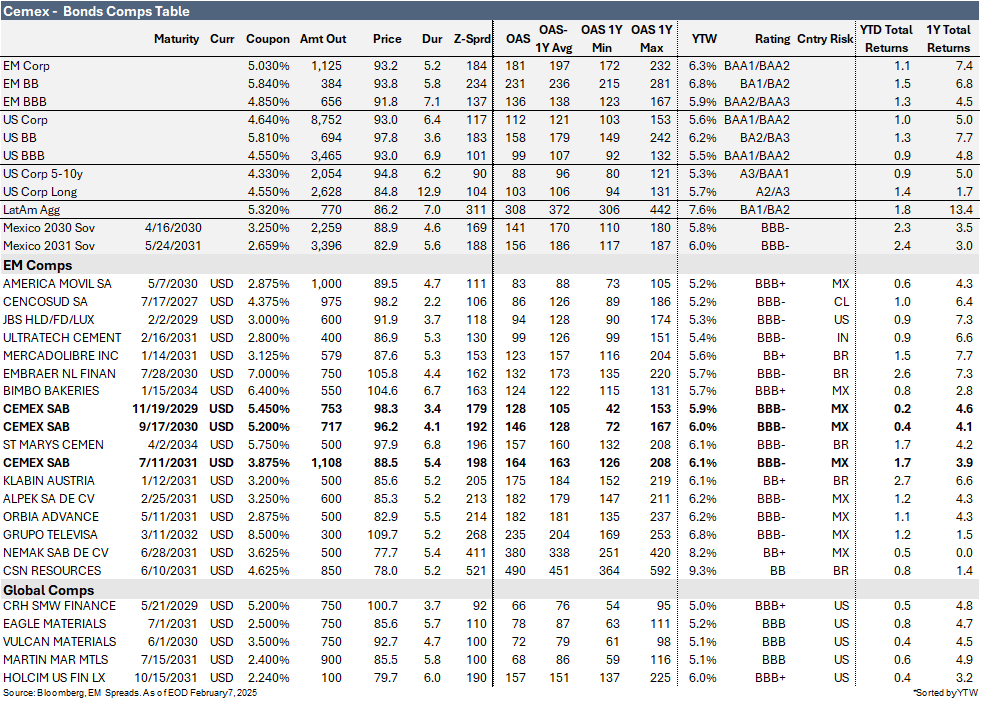Image resolution: width=981 pixels, height=706 pixels.
Task: Select the GRUPO TELEVISA issuer name
Action: [50, 535]
